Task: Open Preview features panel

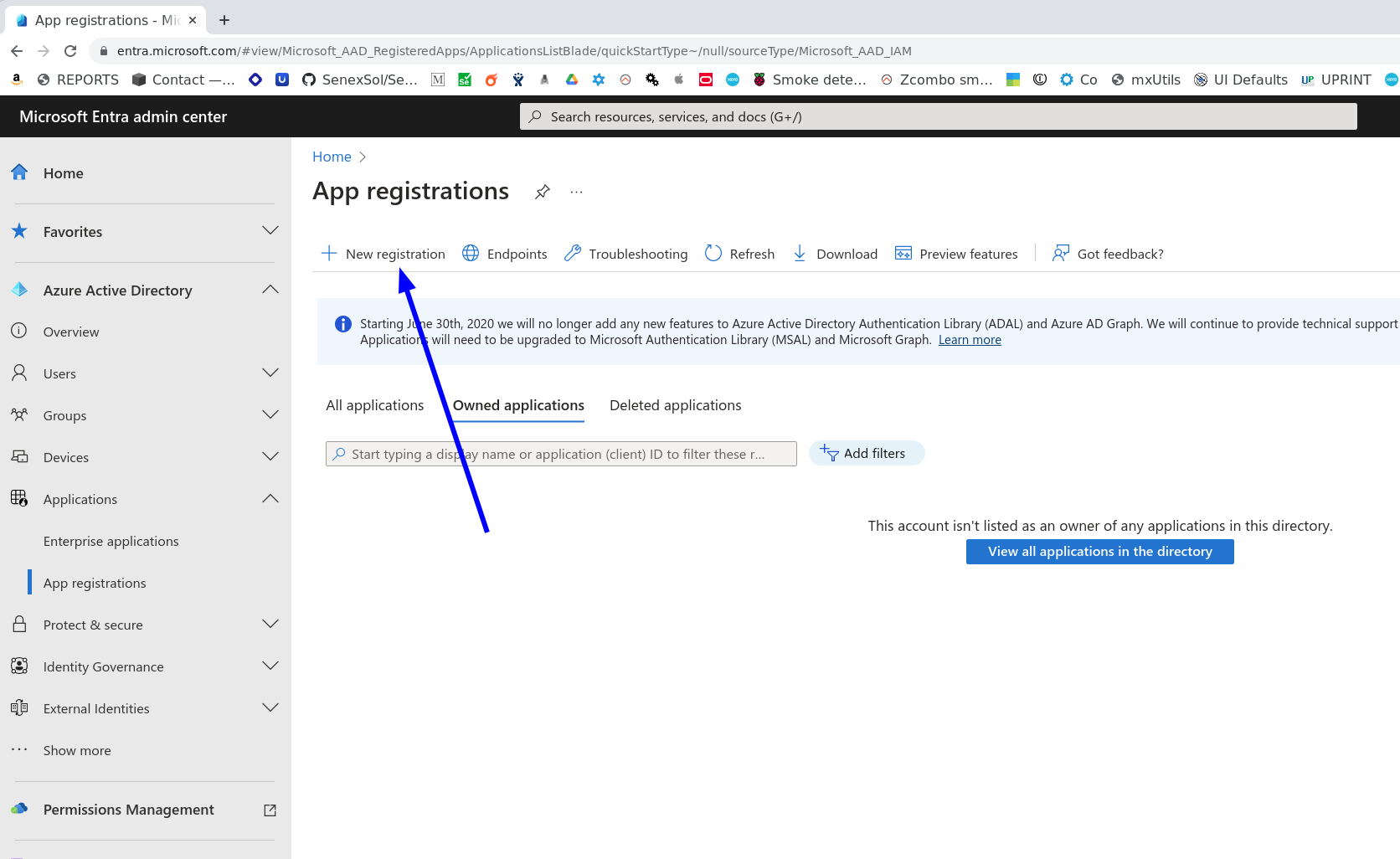Action: (956, 254)
